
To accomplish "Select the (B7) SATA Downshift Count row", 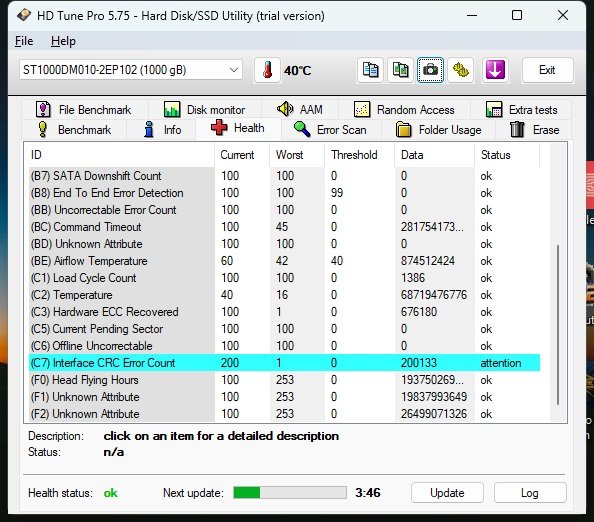I will click(x=284, y=176).
